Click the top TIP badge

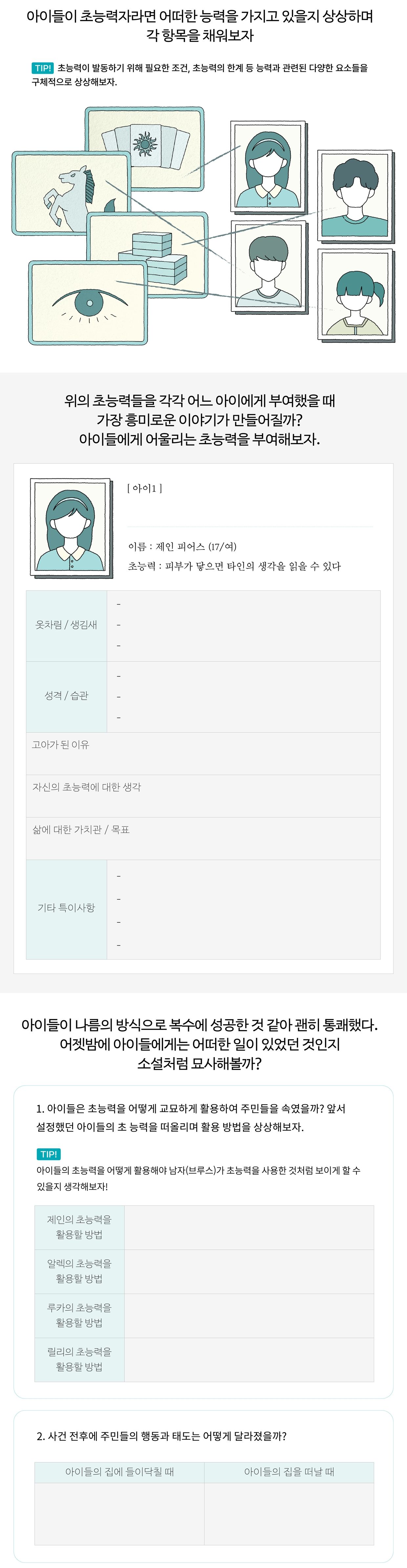(43, 68)
